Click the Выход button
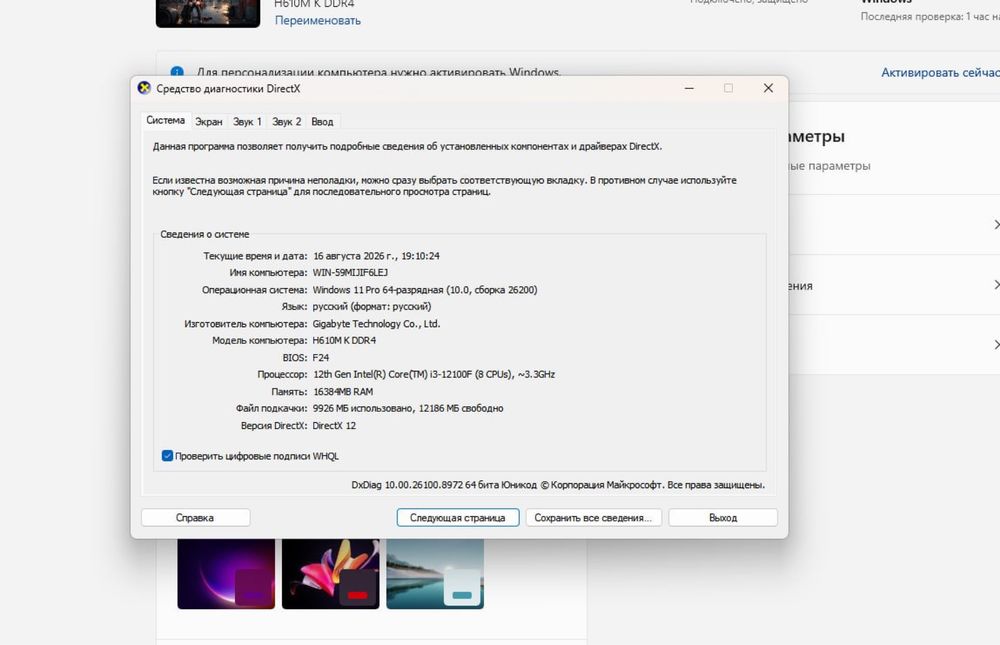 [723, 517]
